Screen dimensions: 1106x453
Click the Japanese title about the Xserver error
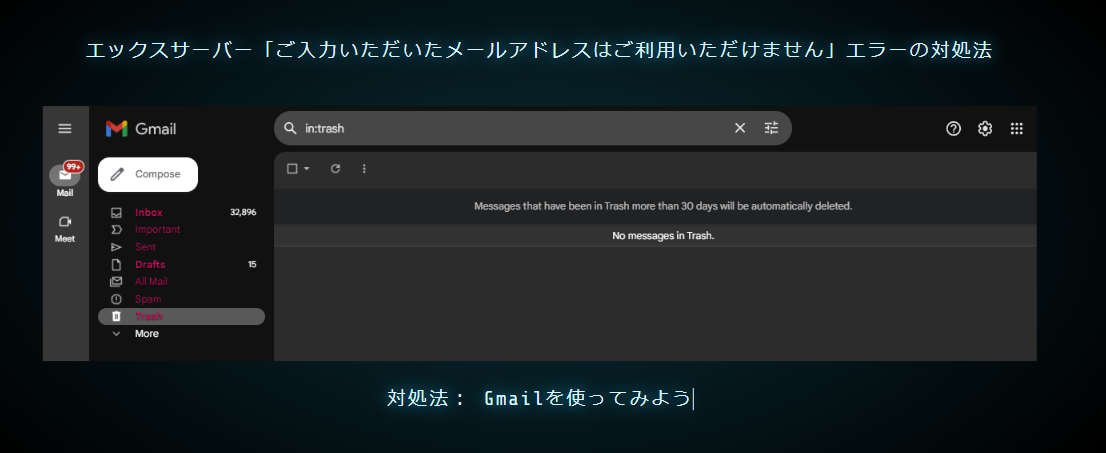pos(539,50)
